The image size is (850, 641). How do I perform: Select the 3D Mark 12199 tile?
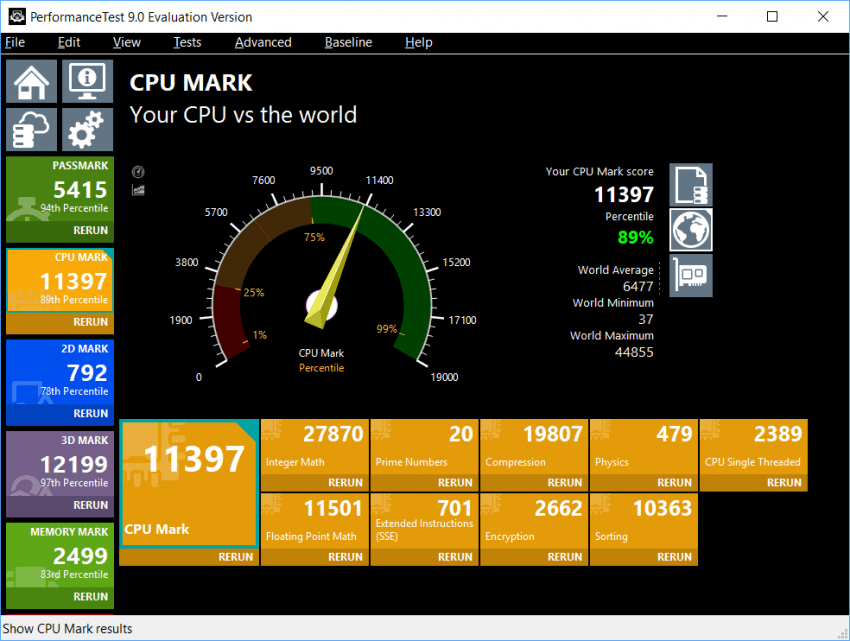(60, 464)
